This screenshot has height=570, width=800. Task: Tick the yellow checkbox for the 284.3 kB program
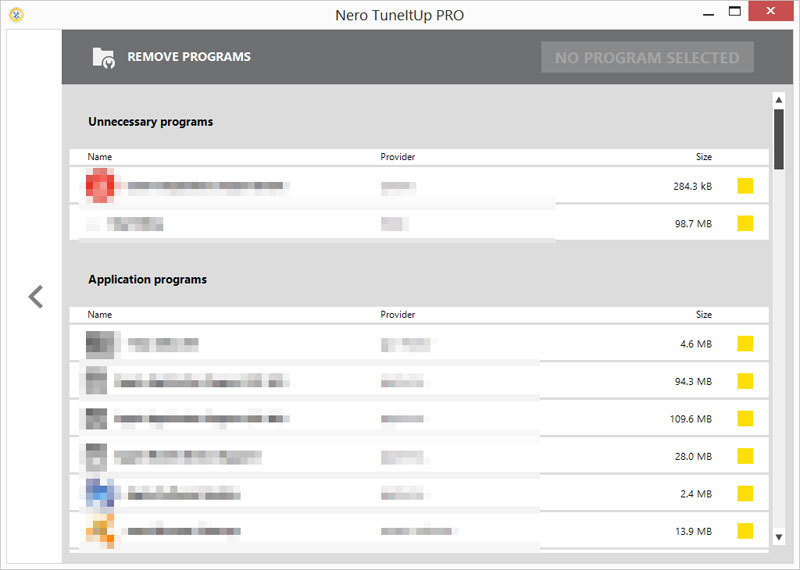click(x=745, y=186)
